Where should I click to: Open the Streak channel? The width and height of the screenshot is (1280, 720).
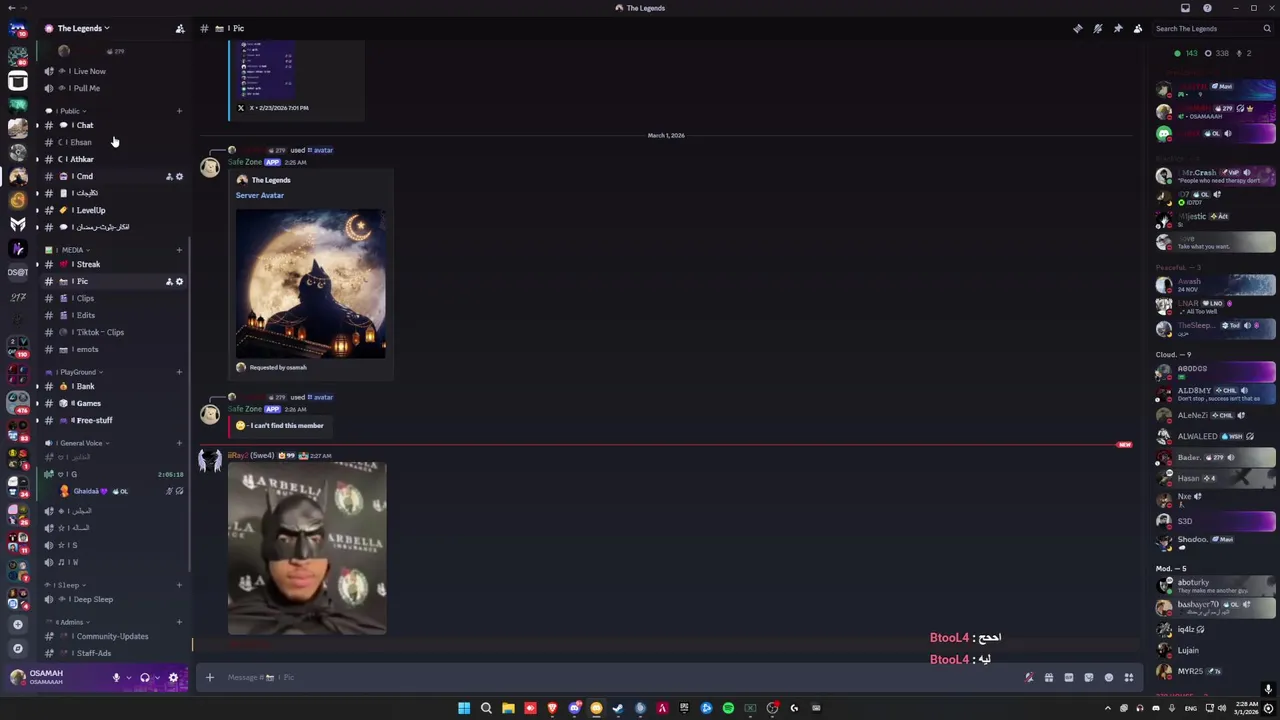pos(113,264)
